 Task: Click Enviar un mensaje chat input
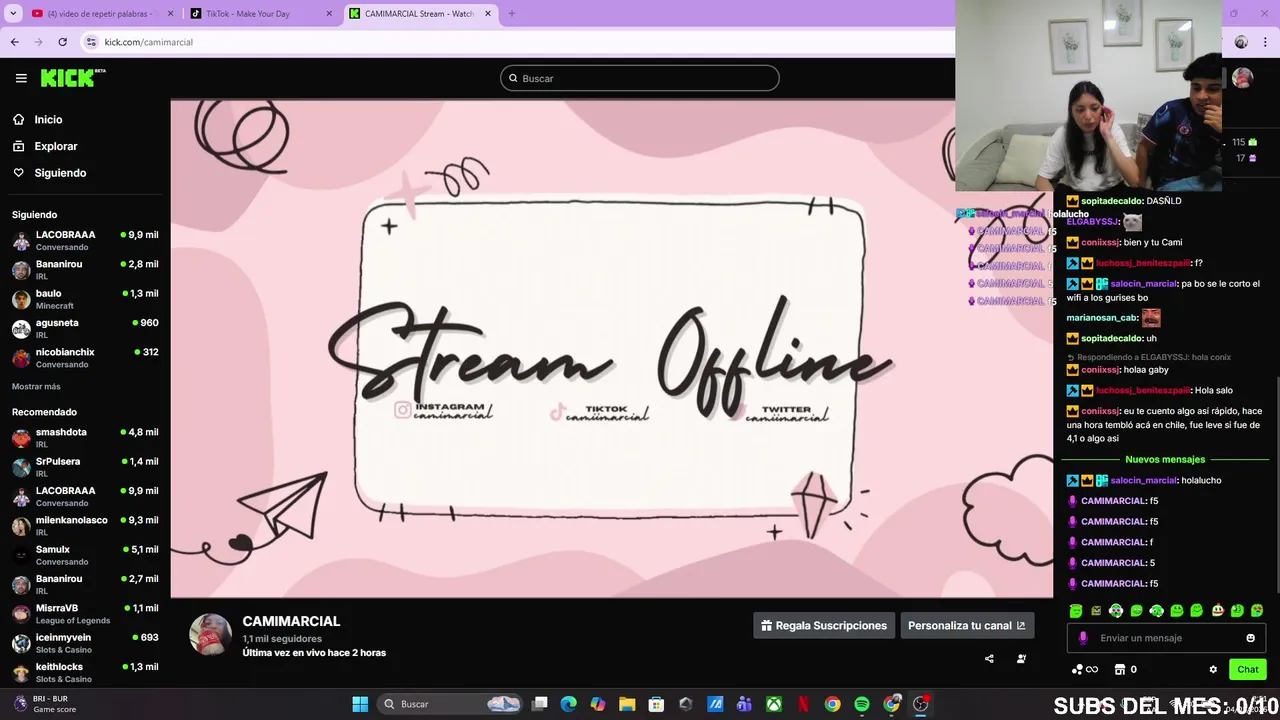1168,638
